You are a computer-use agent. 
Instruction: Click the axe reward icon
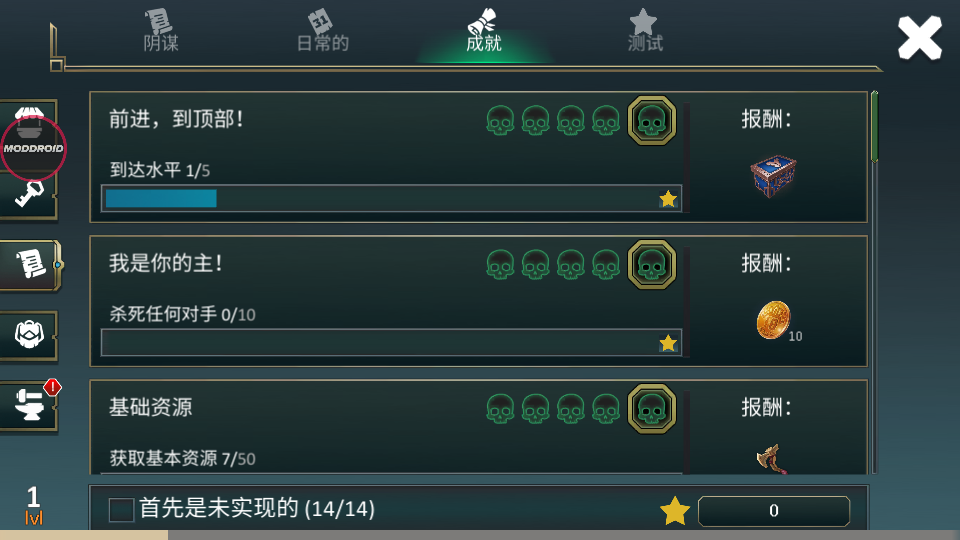pyautogui.click(x=771, y=459)
